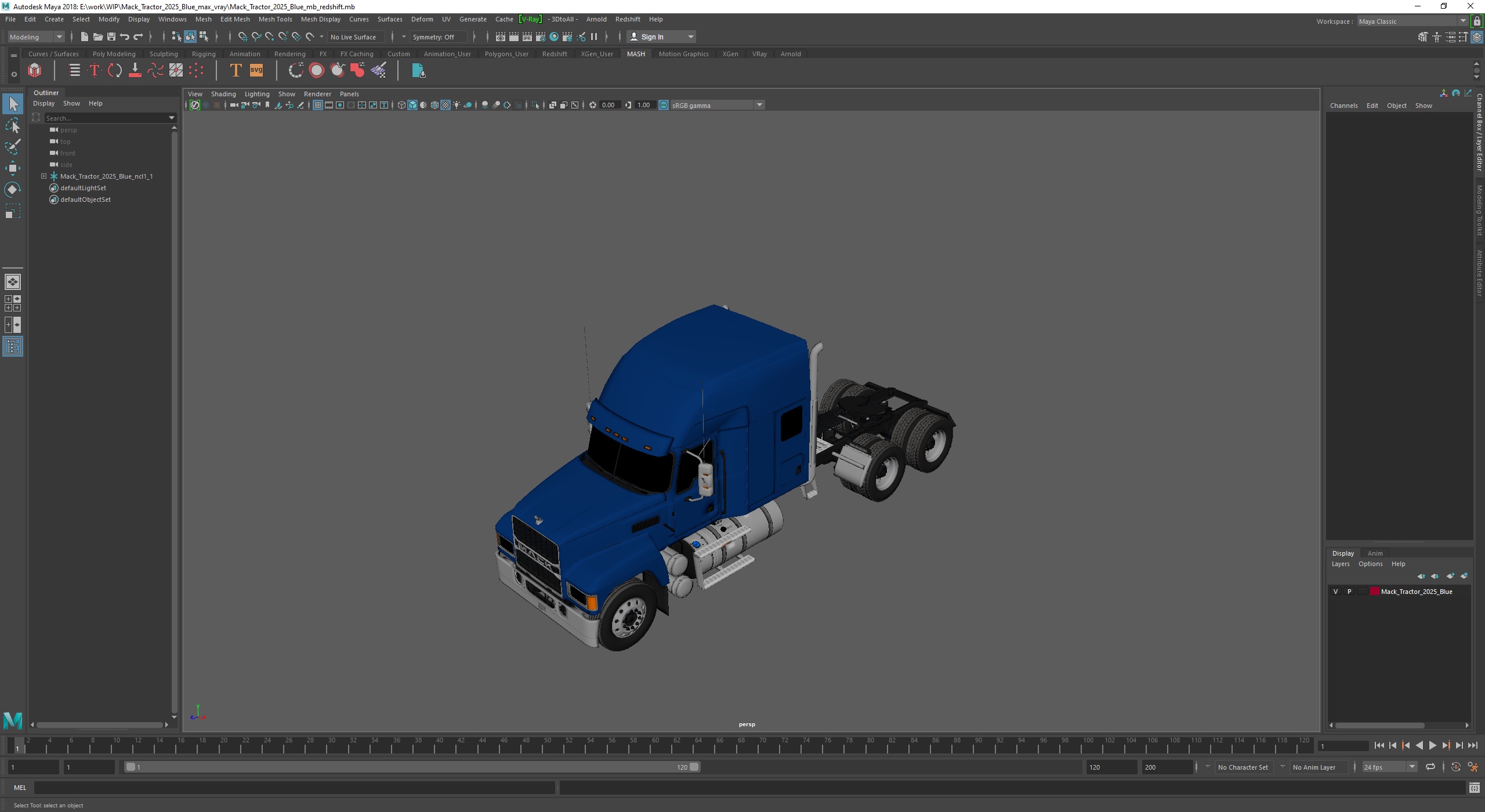Switch to the Rigging shelf tab
This screenshot has height=812, width=1485.
pyautogui.click(x=204, y=54)
